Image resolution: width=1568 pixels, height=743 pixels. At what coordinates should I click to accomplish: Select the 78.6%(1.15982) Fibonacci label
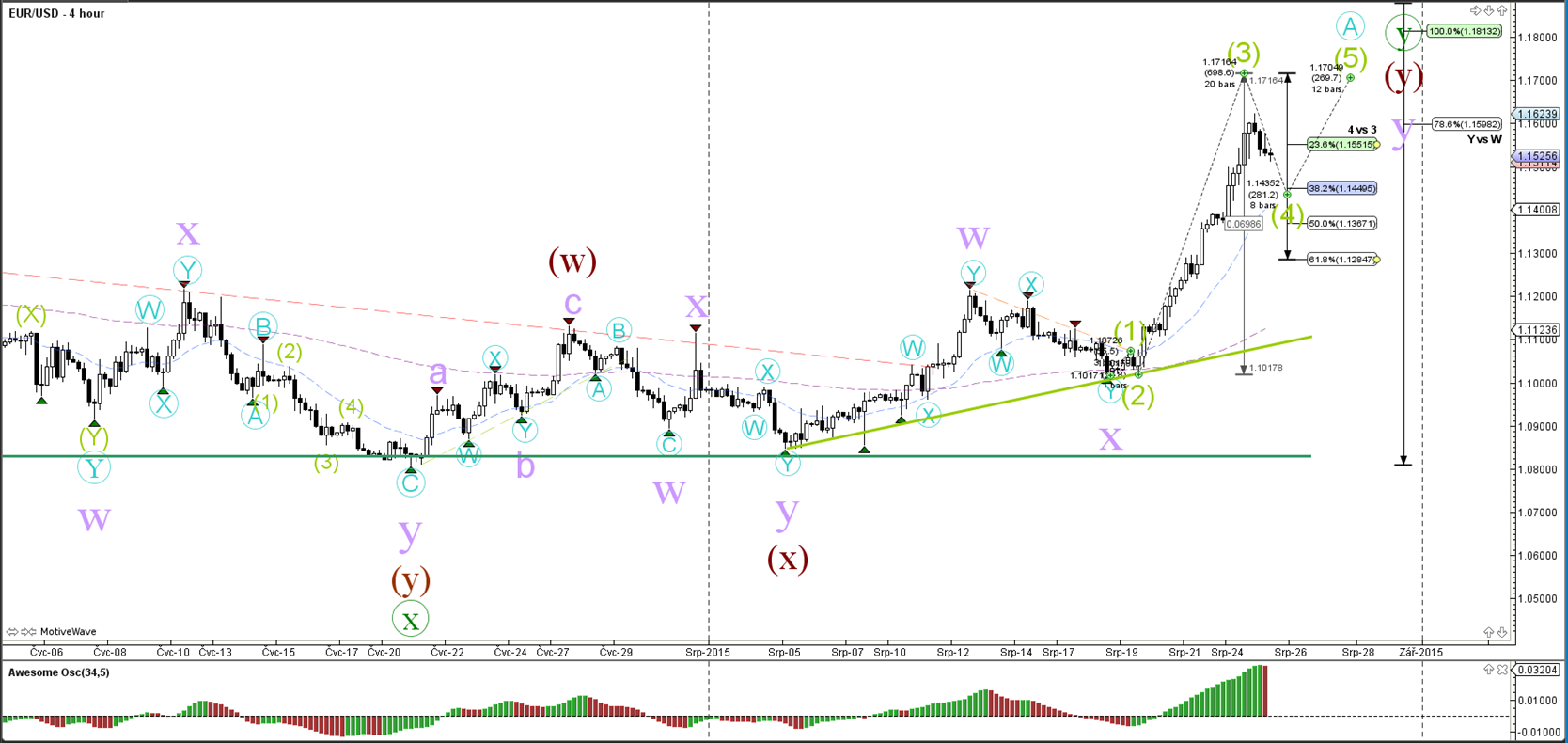(x=1466, y=124)
